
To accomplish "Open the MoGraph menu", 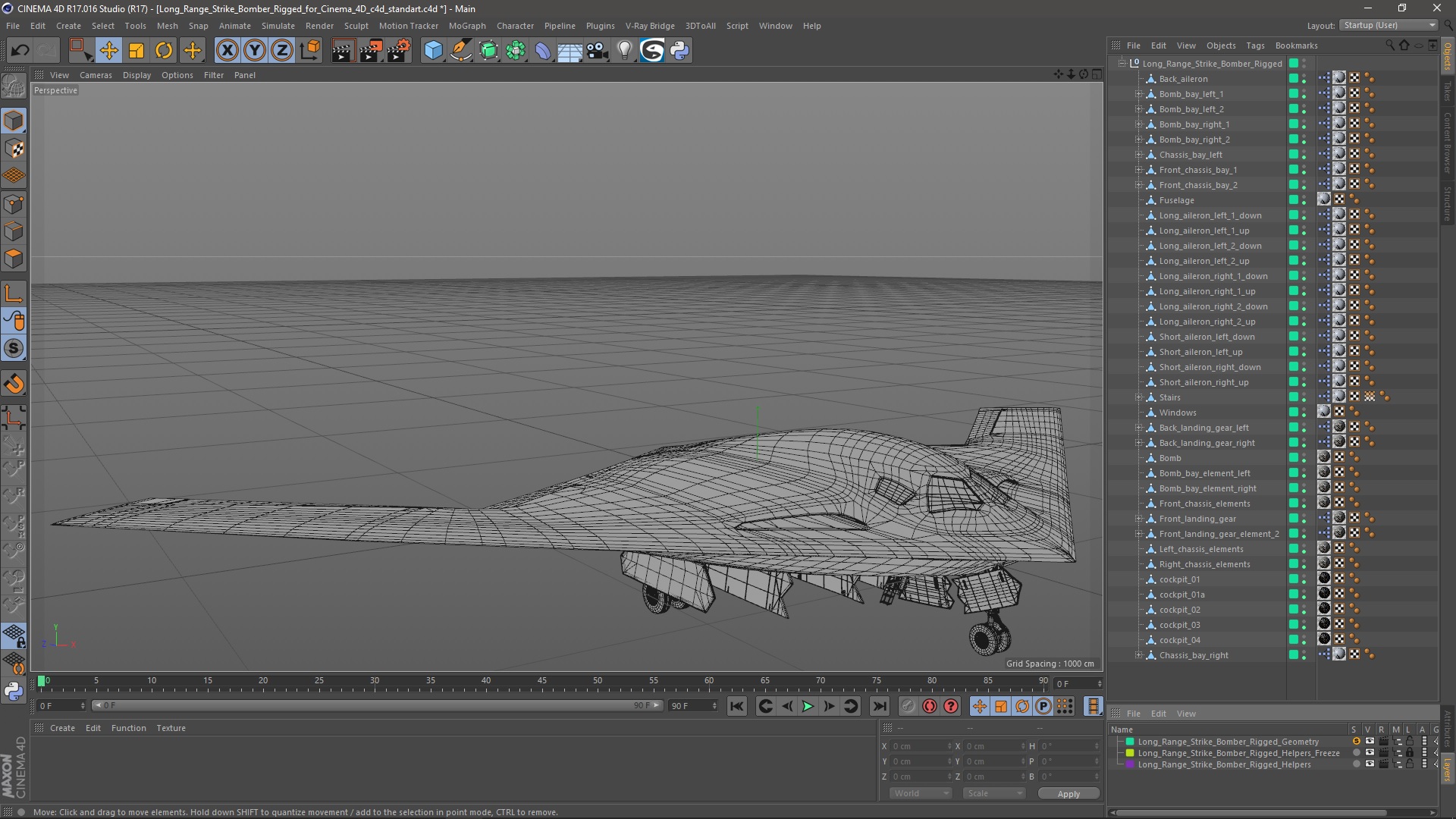I will [x=467, y=26].
